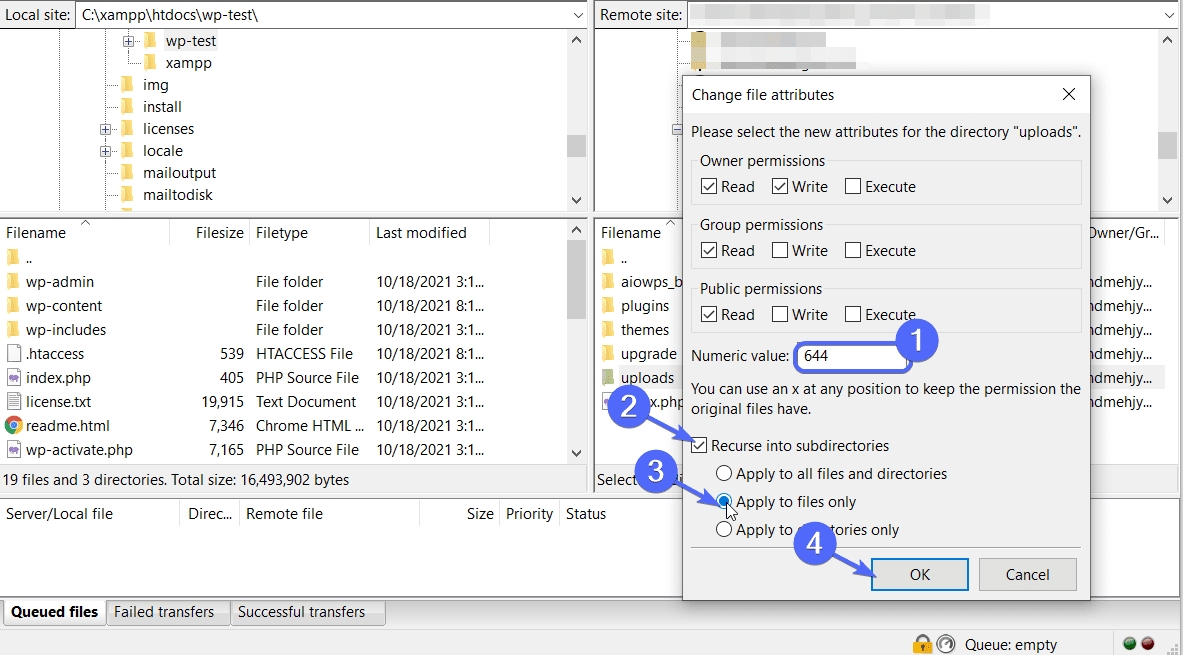Open the Local site path dropdown
Screen dimensions: 1183x655
(578, 15)
